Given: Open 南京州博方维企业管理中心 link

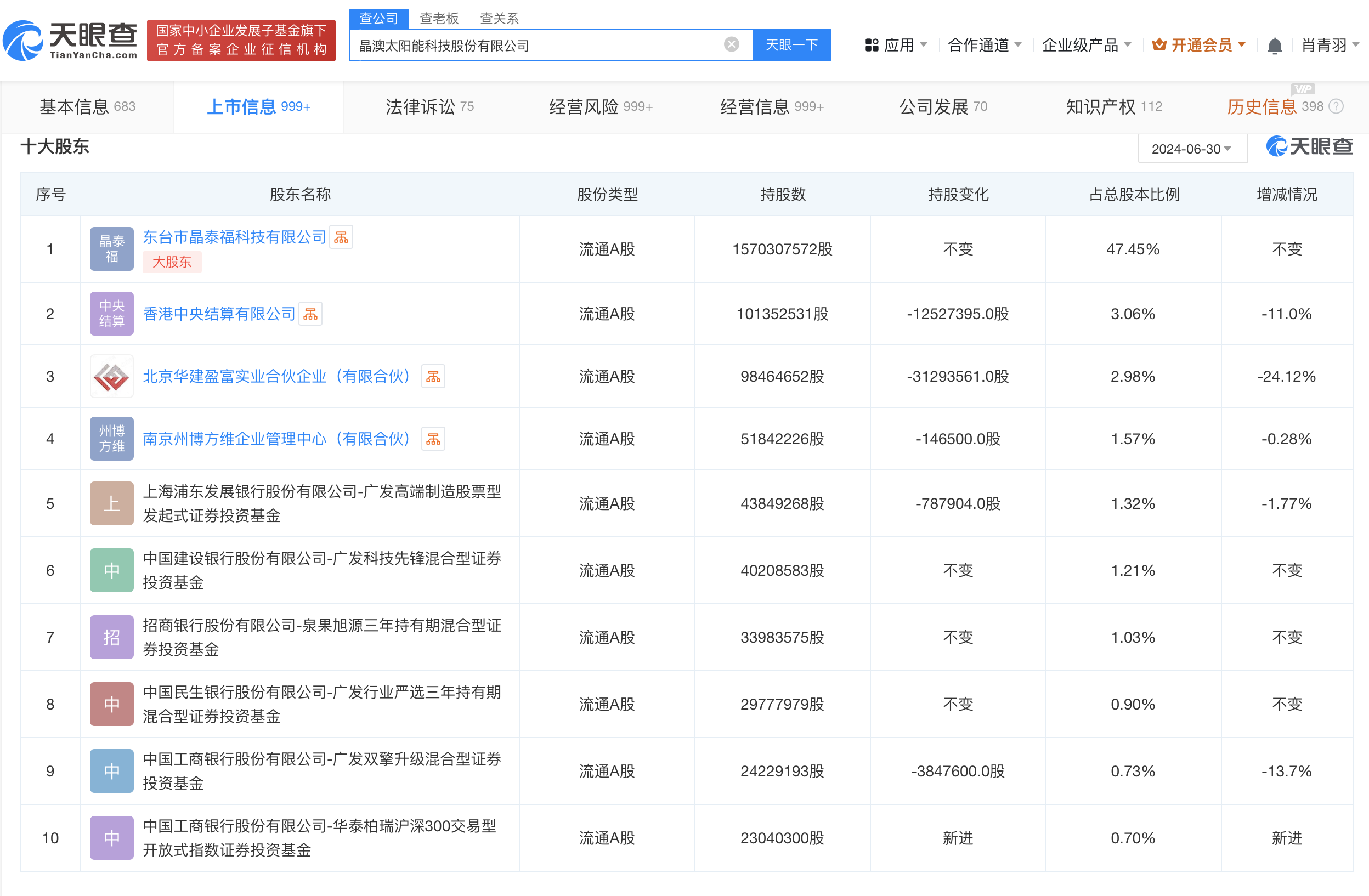Looking at the screenshot, I should (x=278, y=439).
